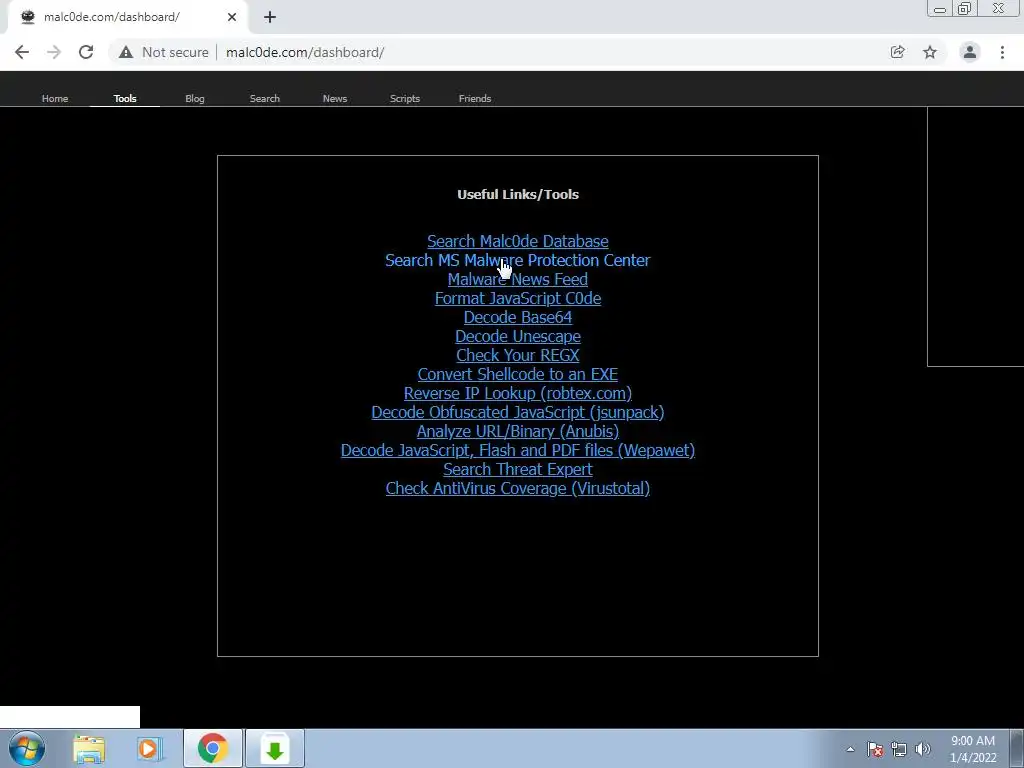Viewport: 1024px width, 768px height.
Task: Open the Wepawet decode files link
Action: pyautogui.click(x=518, y=449)
